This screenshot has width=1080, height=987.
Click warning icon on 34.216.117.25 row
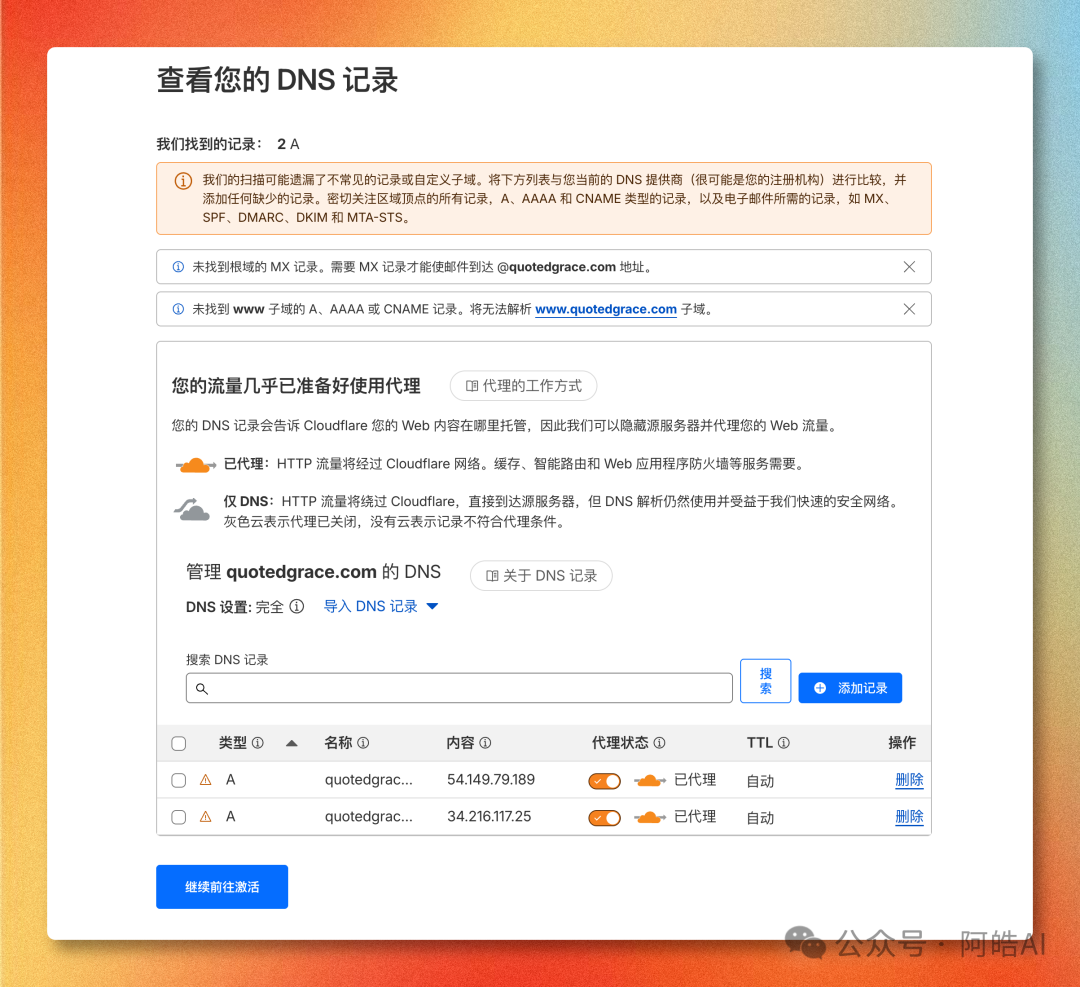(205, 816)
